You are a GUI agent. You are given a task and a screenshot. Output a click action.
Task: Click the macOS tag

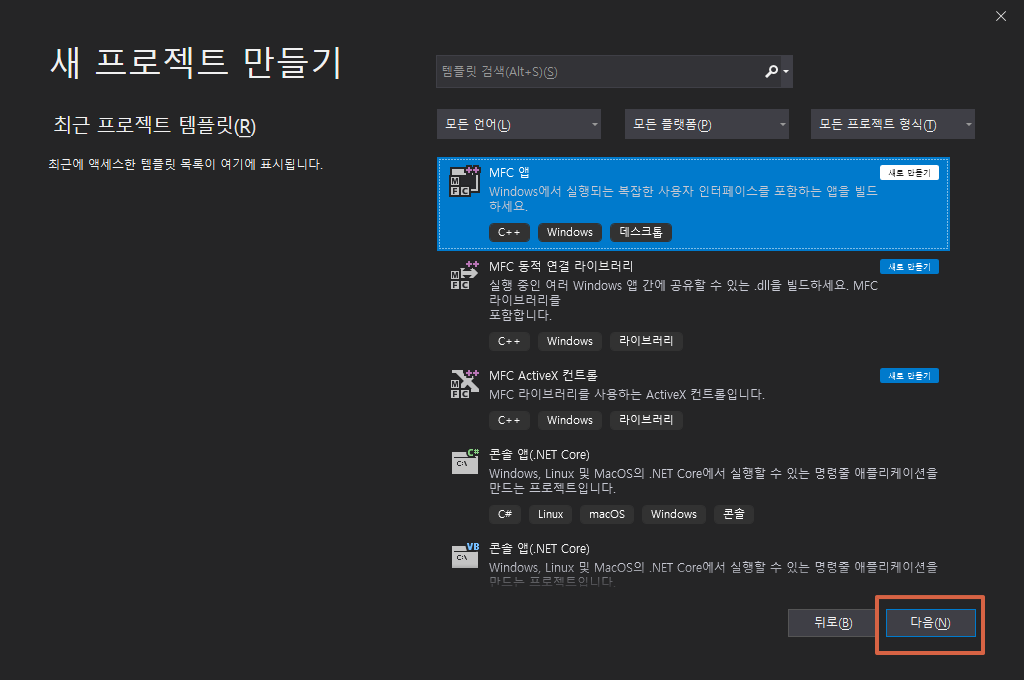click(607, 514)
